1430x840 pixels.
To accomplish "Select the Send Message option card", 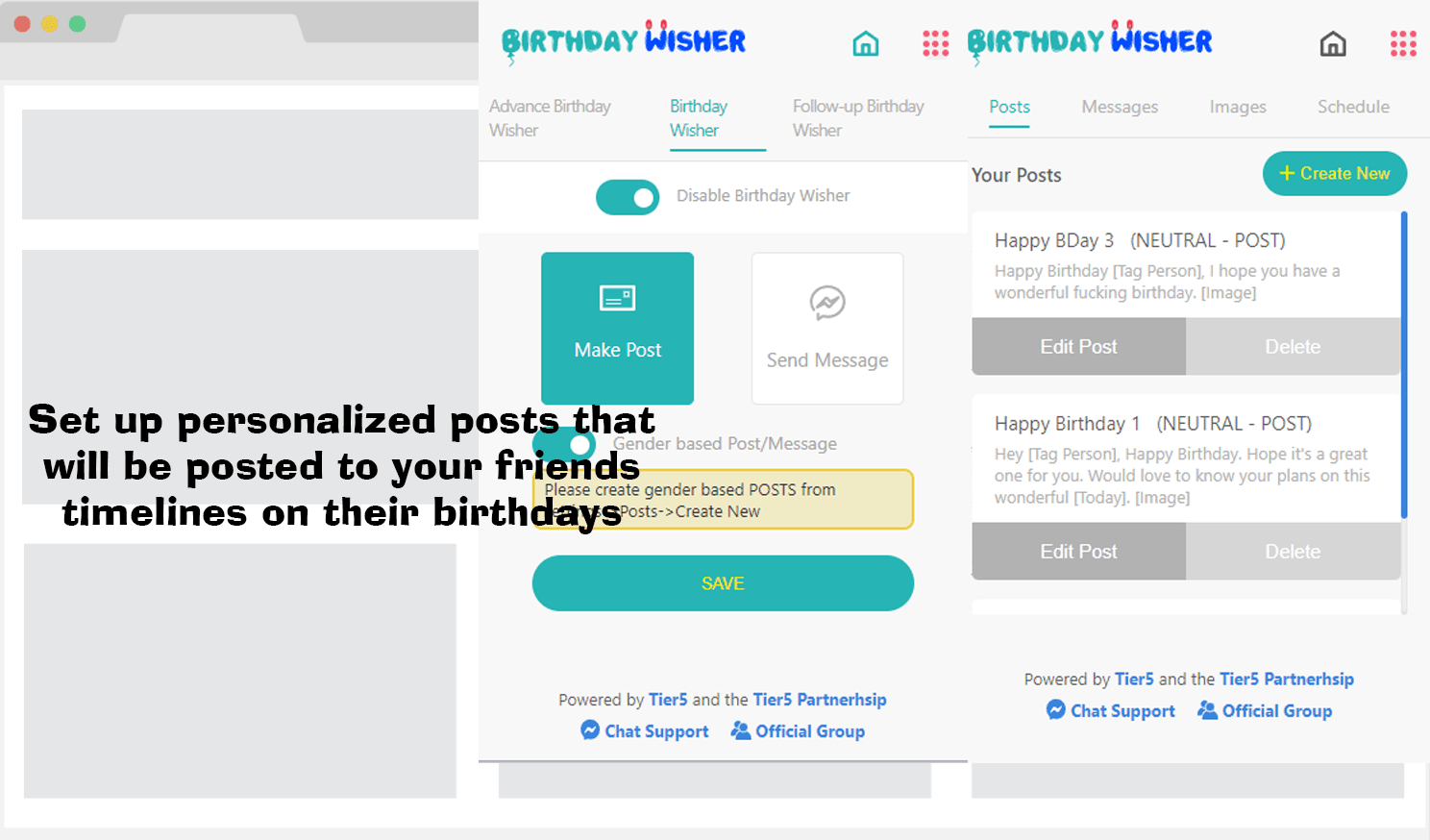I will 826,328.
